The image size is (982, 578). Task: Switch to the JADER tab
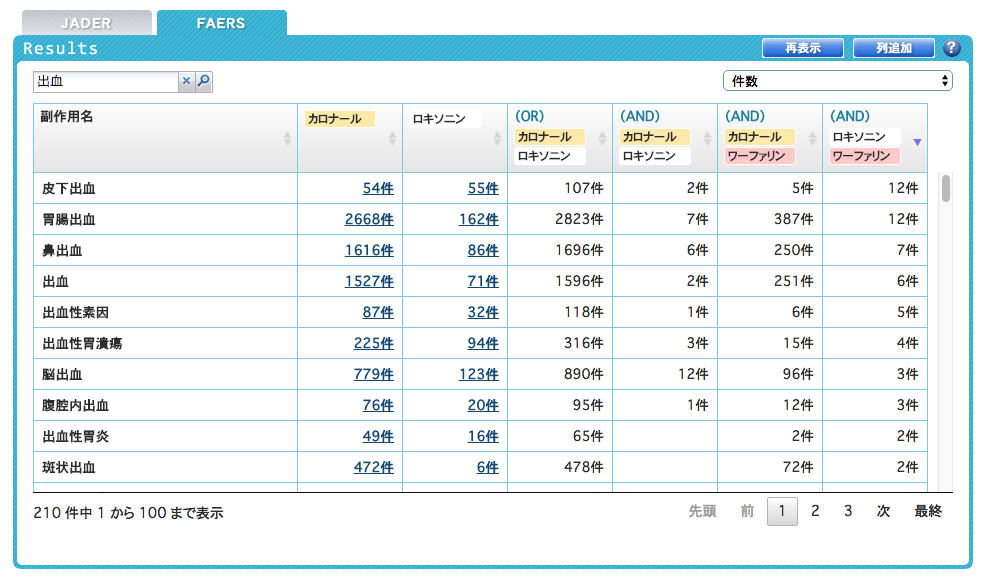click(x=86, y=23)
